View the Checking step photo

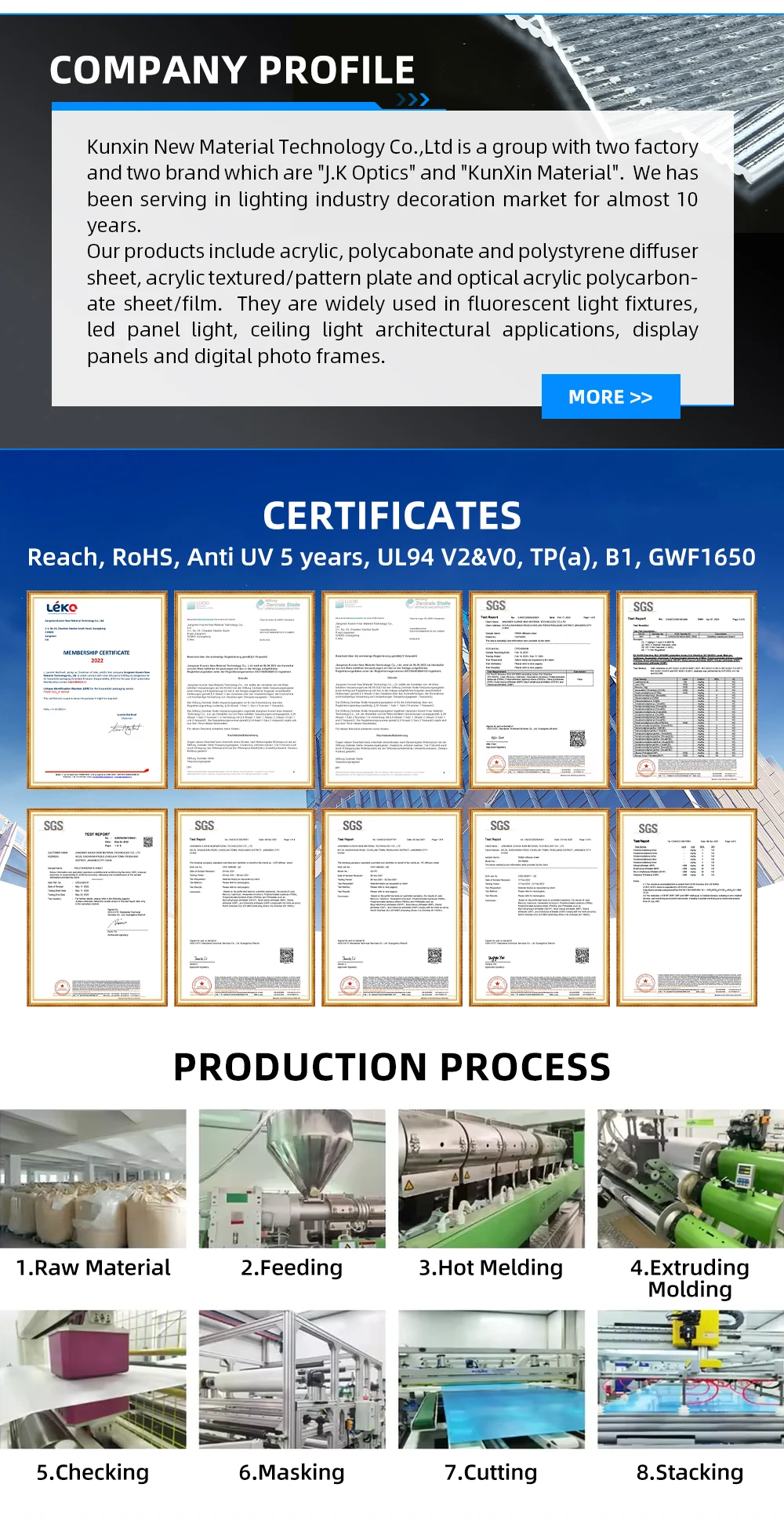(x=93, y=1379)
